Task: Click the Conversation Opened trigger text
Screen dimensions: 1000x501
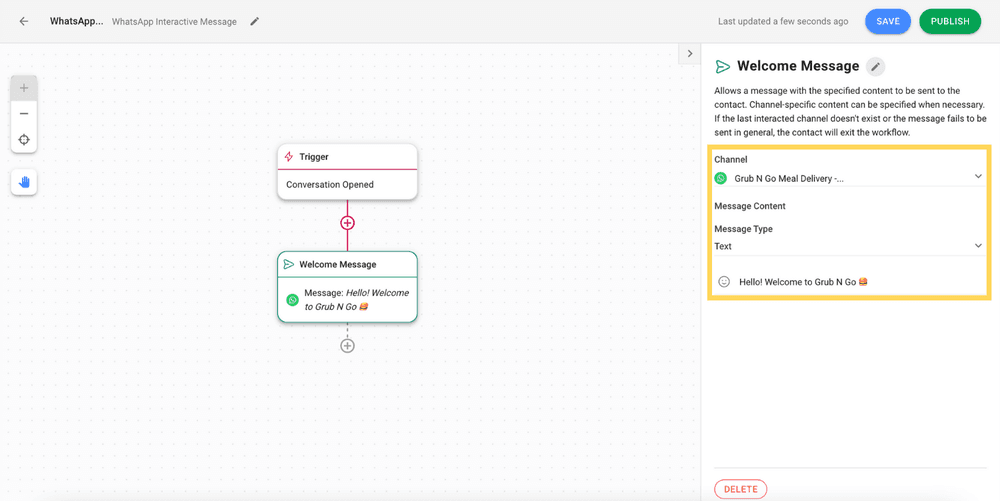Action: click(x=330, y=185)
